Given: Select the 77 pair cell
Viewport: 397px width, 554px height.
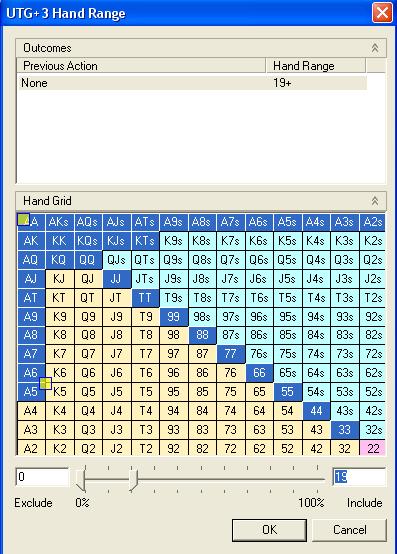Looking at the screenshot, I should click(231, 354).
